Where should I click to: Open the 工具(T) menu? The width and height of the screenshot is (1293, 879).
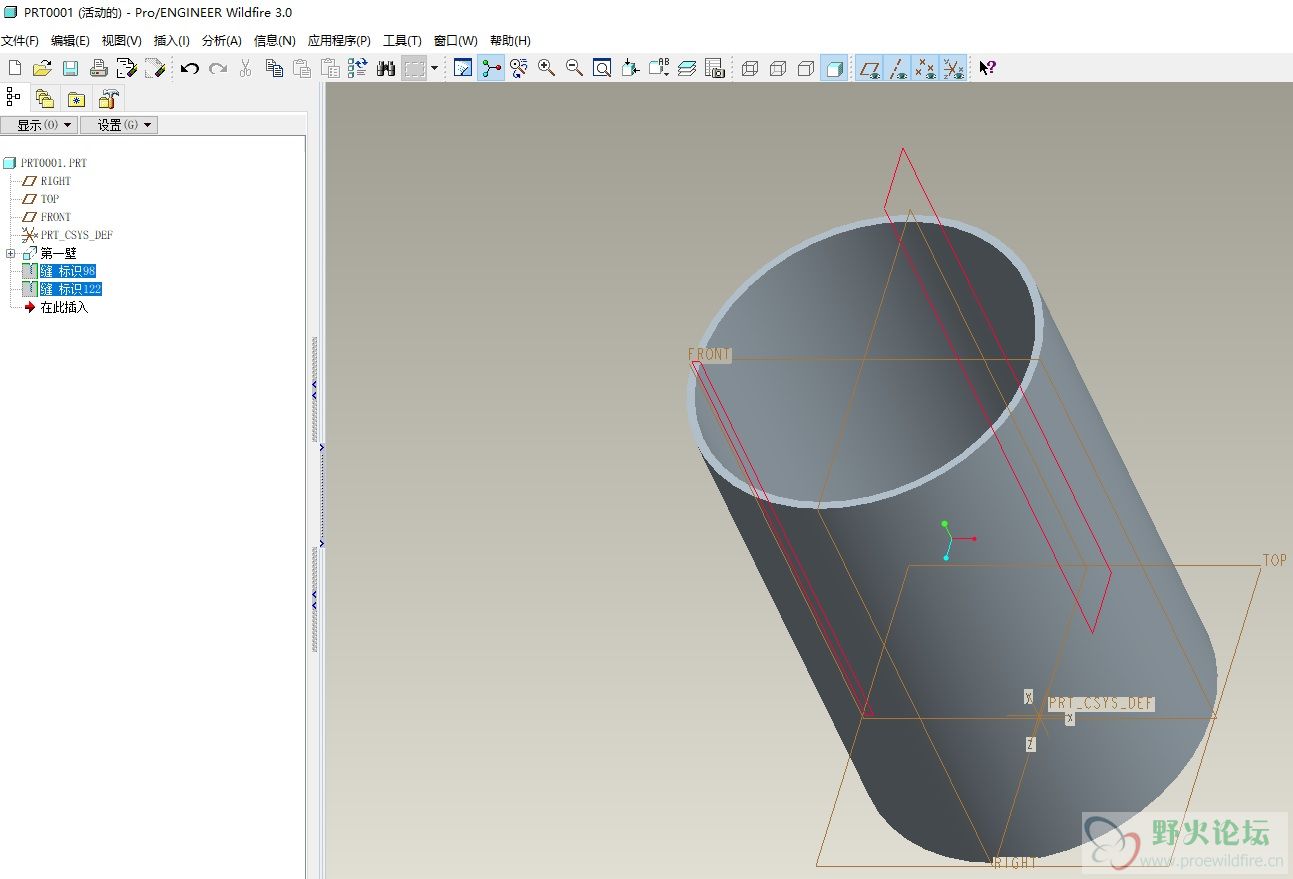[402, 41]
